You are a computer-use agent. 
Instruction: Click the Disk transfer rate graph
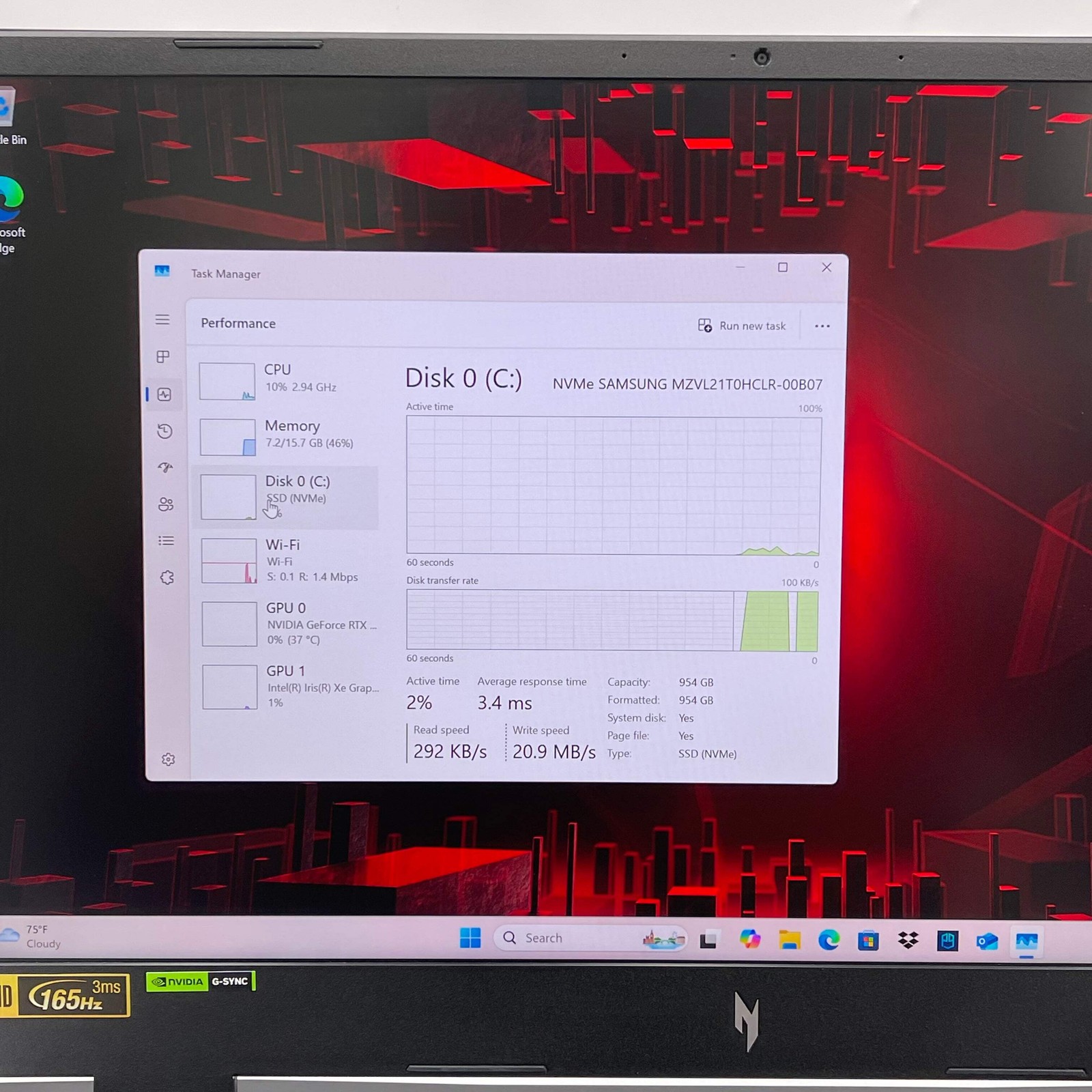click(x=612, y=620)
